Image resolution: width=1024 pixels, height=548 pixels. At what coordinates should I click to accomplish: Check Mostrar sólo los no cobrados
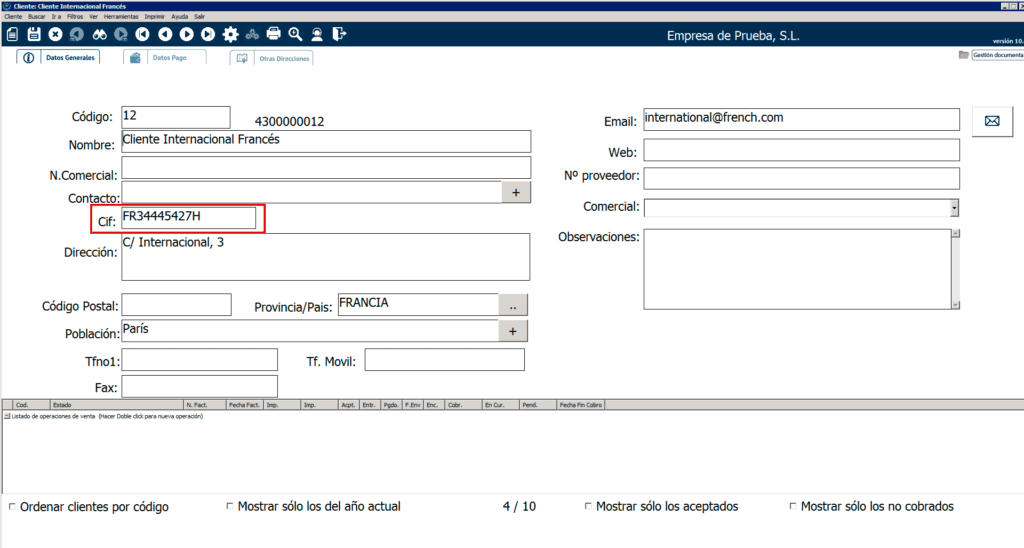point(794,507)
